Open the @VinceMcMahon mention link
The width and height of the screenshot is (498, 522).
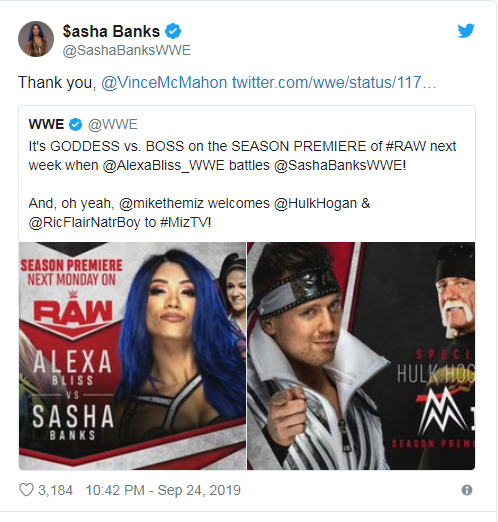pos(164,82)
